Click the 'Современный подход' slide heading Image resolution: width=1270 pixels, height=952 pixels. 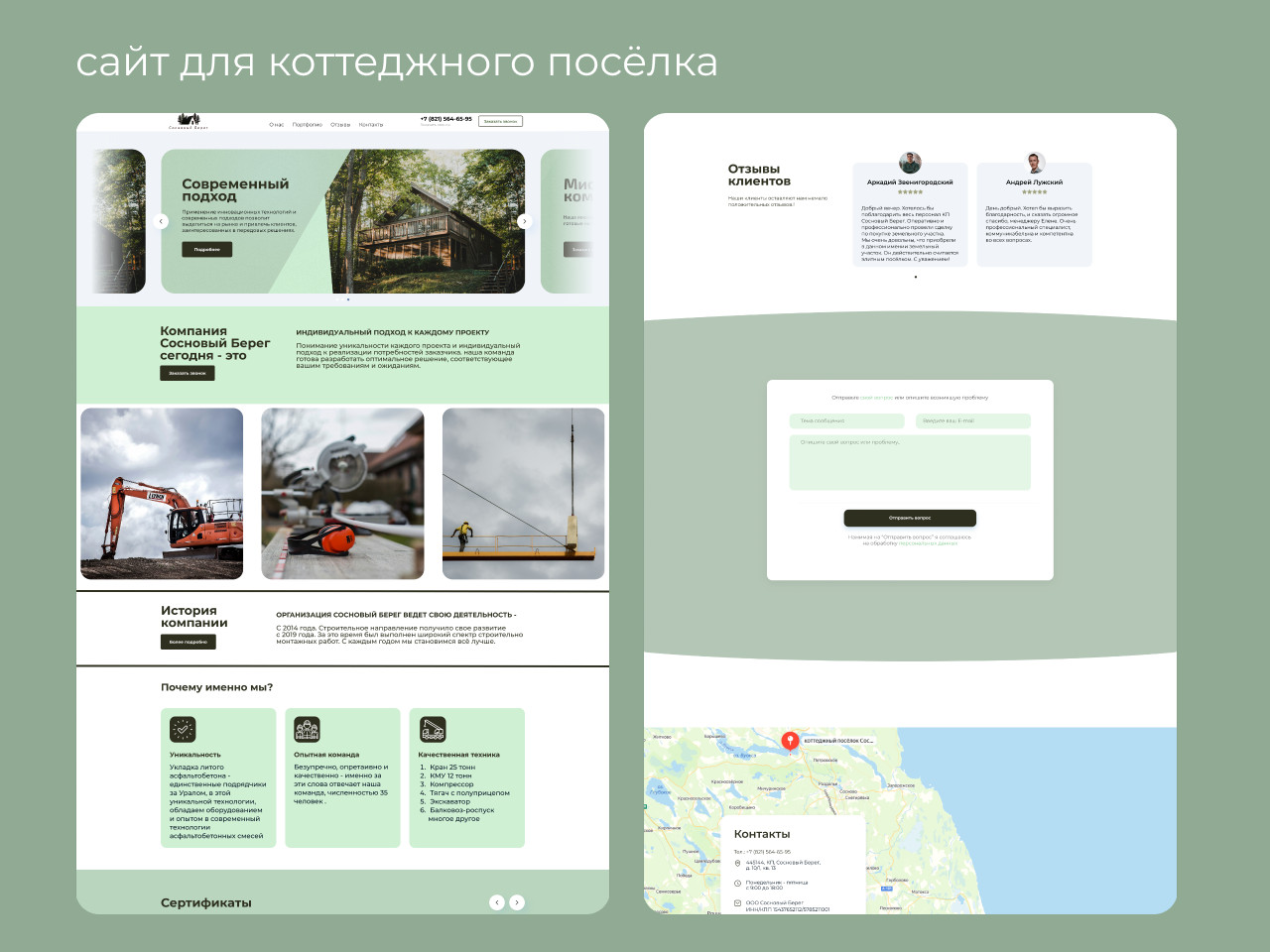point(235,189)
